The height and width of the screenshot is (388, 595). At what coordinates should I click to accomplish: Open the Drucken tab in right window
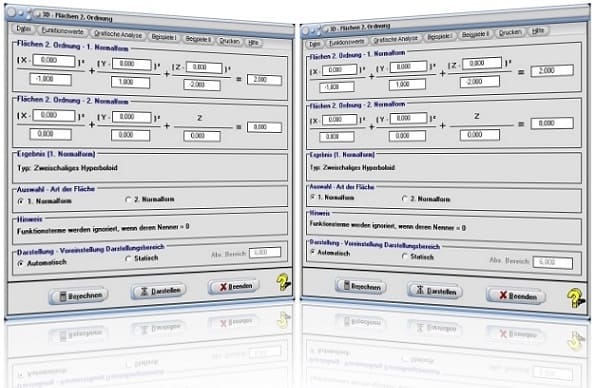point(510,33)
